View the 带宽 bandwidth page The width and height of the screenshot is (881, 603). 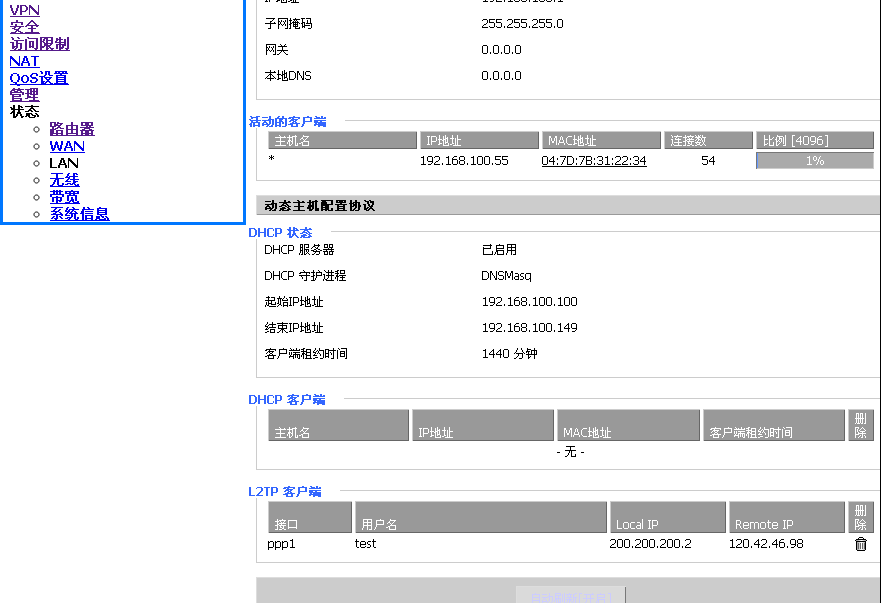point(64,197)
